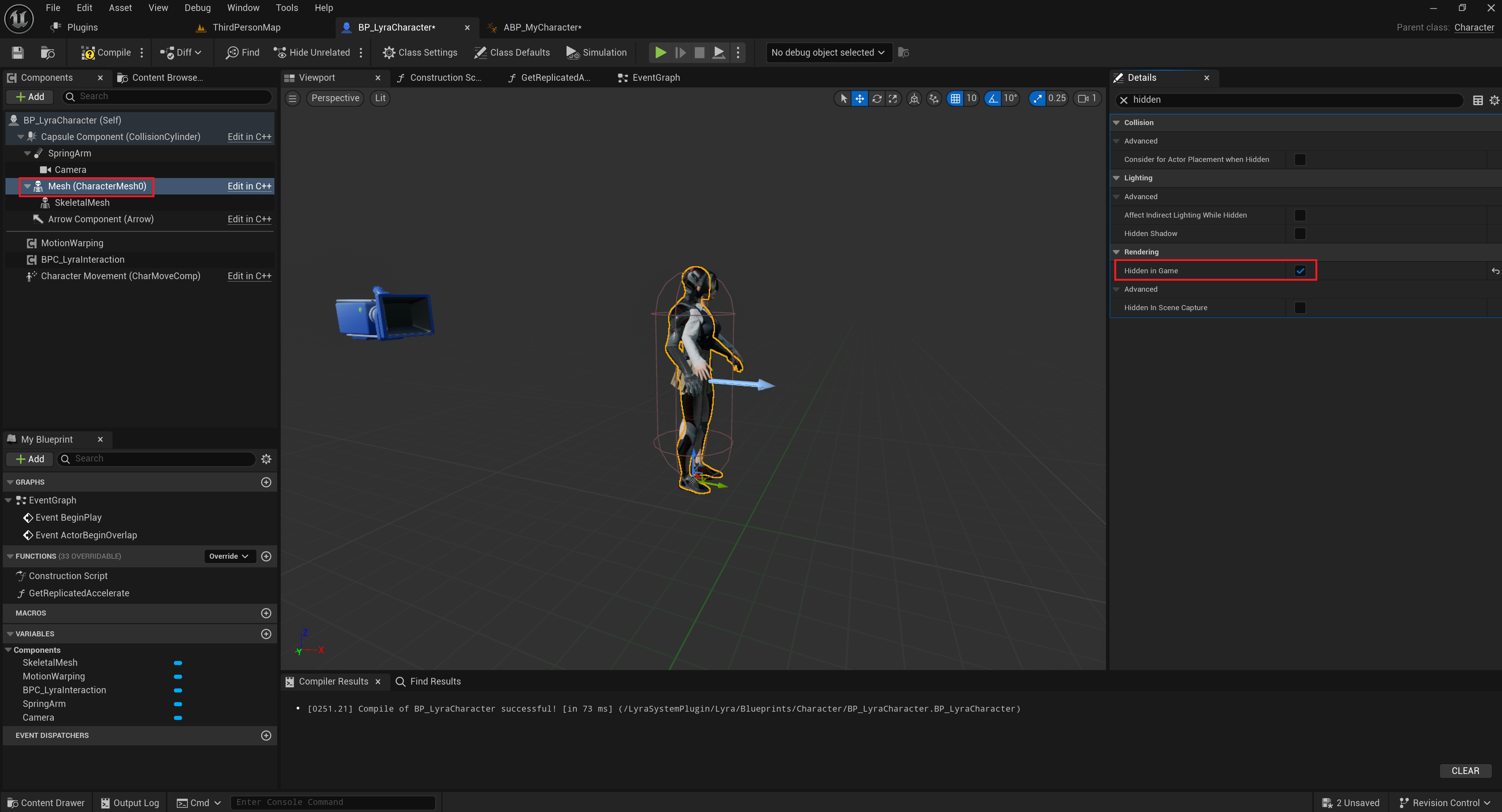Click the Browse to asset icon

click(x=47, y=53)
